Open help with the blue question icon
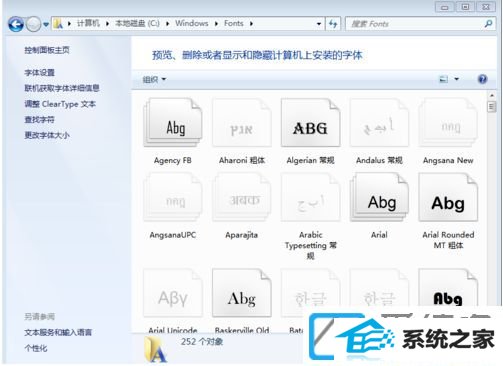Screen dimensions: 503x366 click(482, 79)
